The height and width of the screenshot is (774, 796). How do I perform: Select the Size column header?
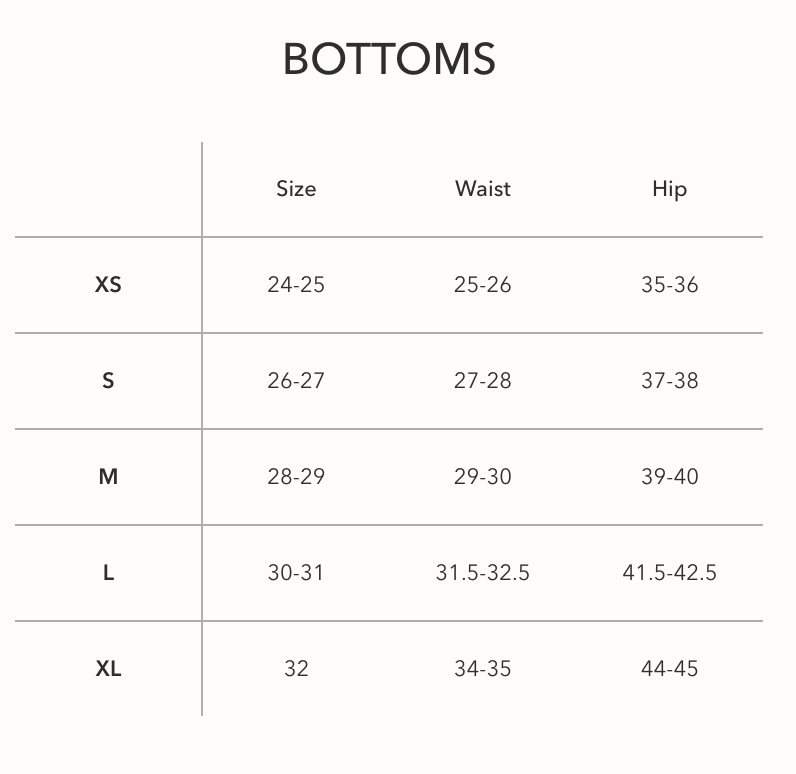[296, 189]
